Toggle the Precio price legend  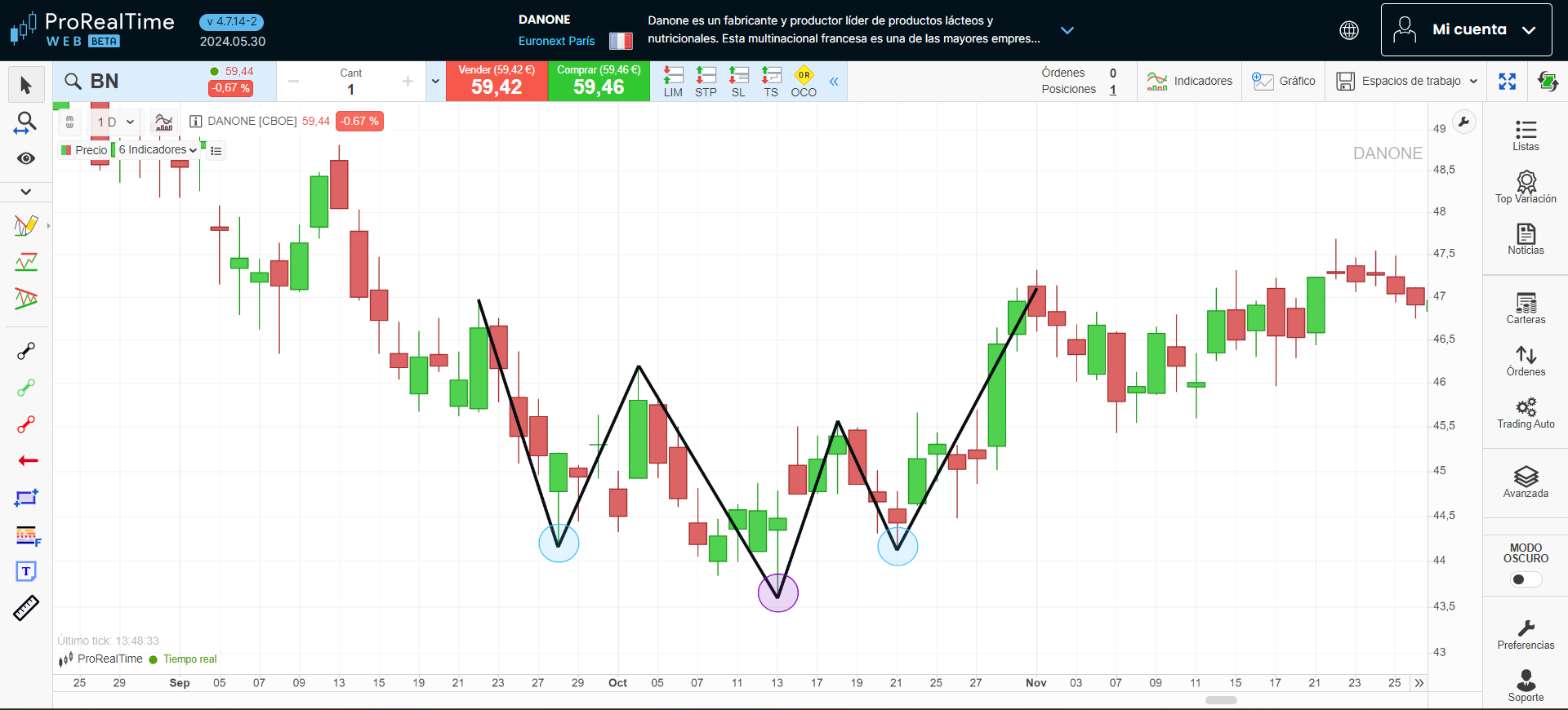84,150
